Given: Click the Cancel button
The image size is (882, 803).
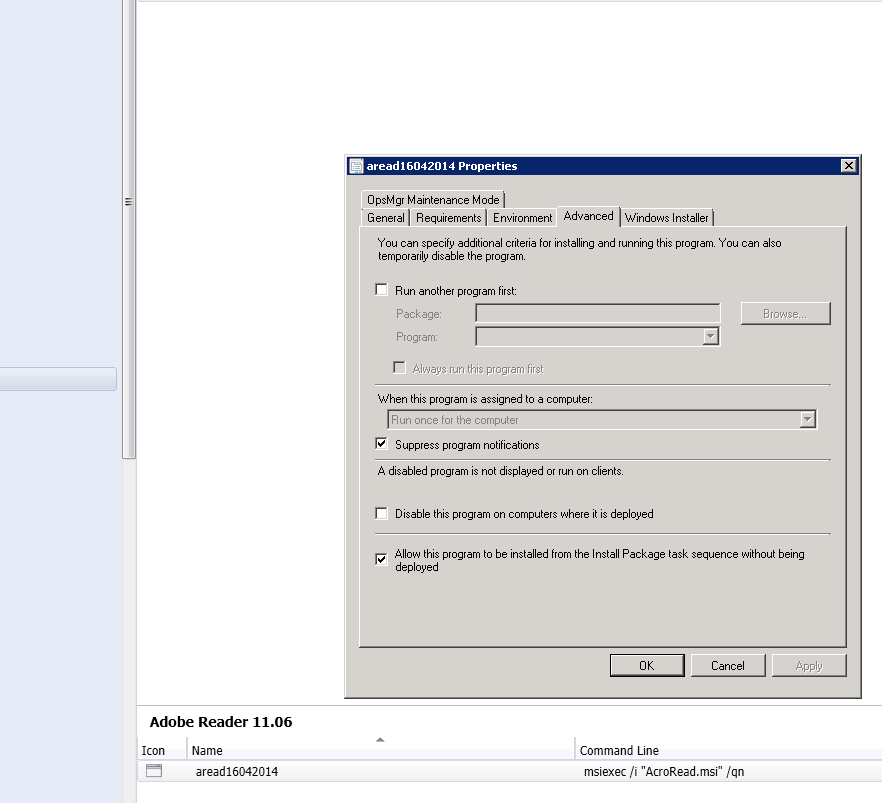Looking at the screenshot, I should [x=727, y=666].
